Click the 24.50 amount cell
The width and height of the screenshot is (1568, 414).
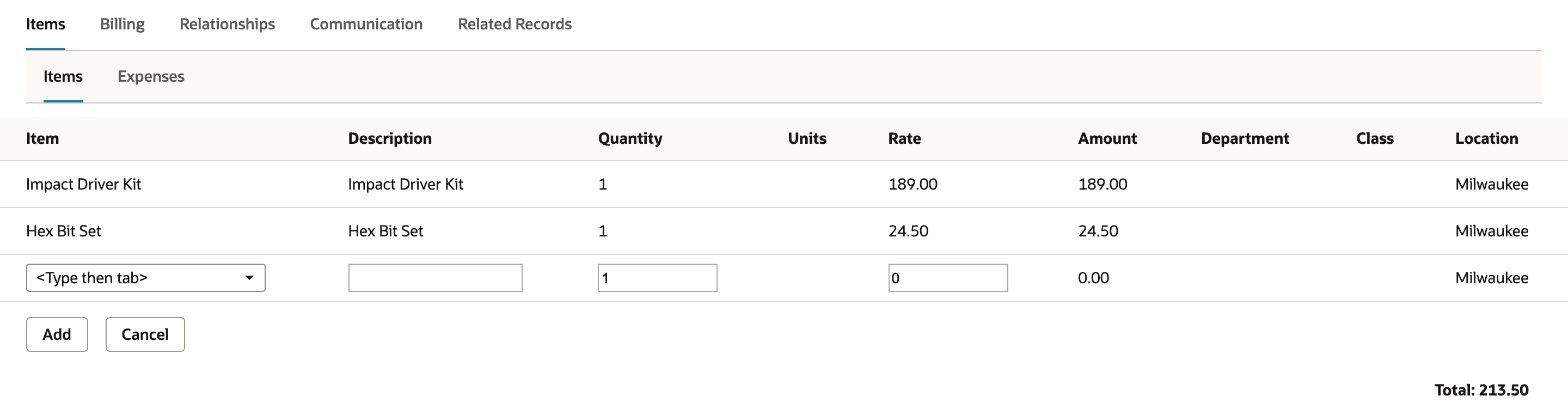[x=1098, y=232]
